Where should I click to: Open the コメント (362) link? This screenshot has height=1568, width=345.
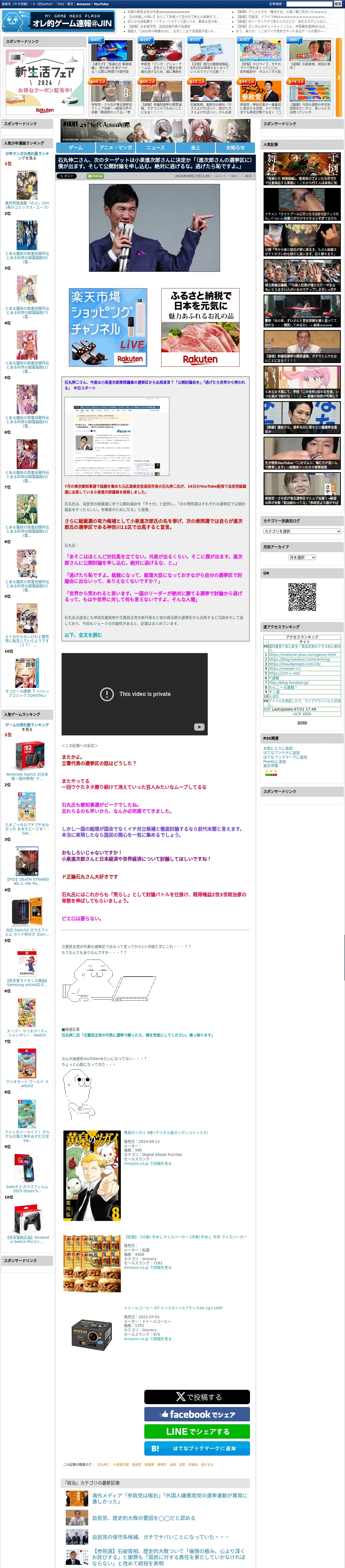tap(227, 176)
